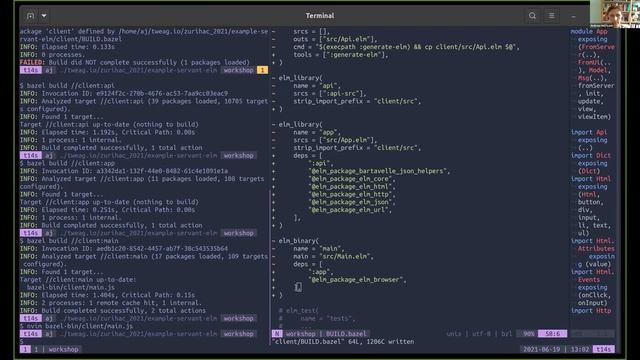Click the terminal search icon
The height and width of the screenshot is (360, 640).
coord(532,16)
